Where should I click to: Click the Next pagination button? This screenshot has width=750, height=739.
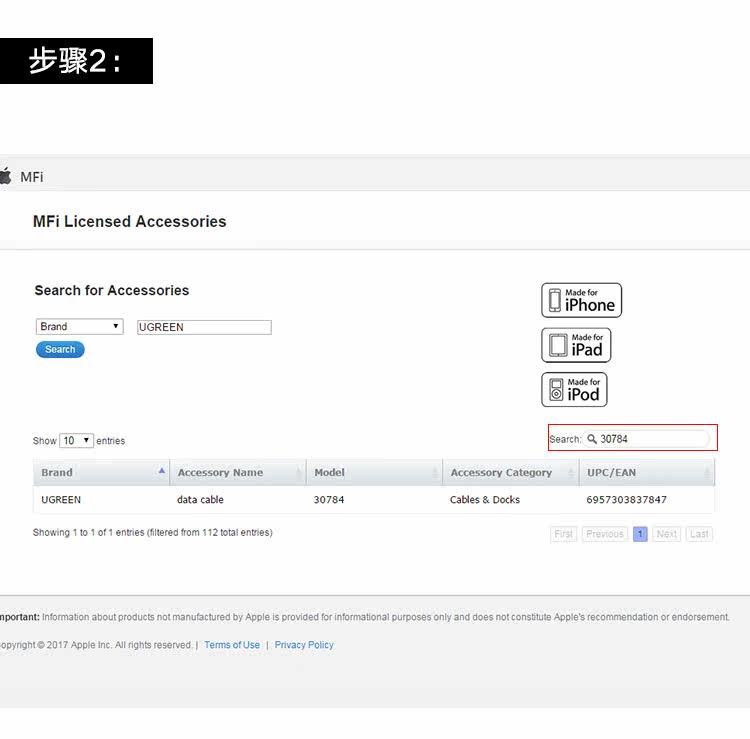[667, 534]
